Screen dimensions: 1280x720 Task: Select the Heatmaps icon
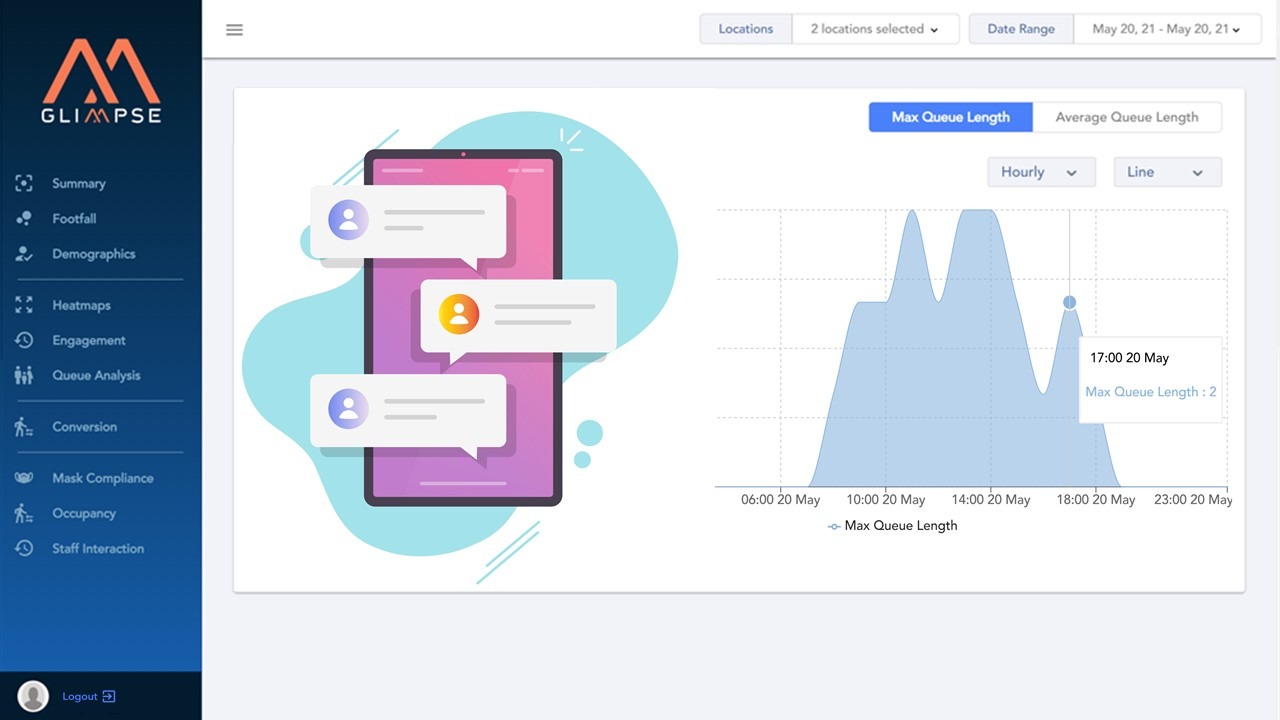point(24,305)
